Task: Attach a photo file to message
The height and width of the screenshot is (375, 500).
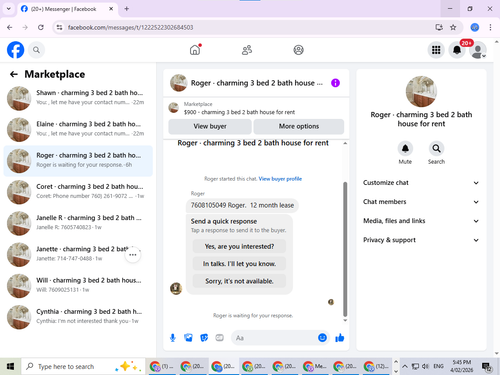Action: [188, 338]
